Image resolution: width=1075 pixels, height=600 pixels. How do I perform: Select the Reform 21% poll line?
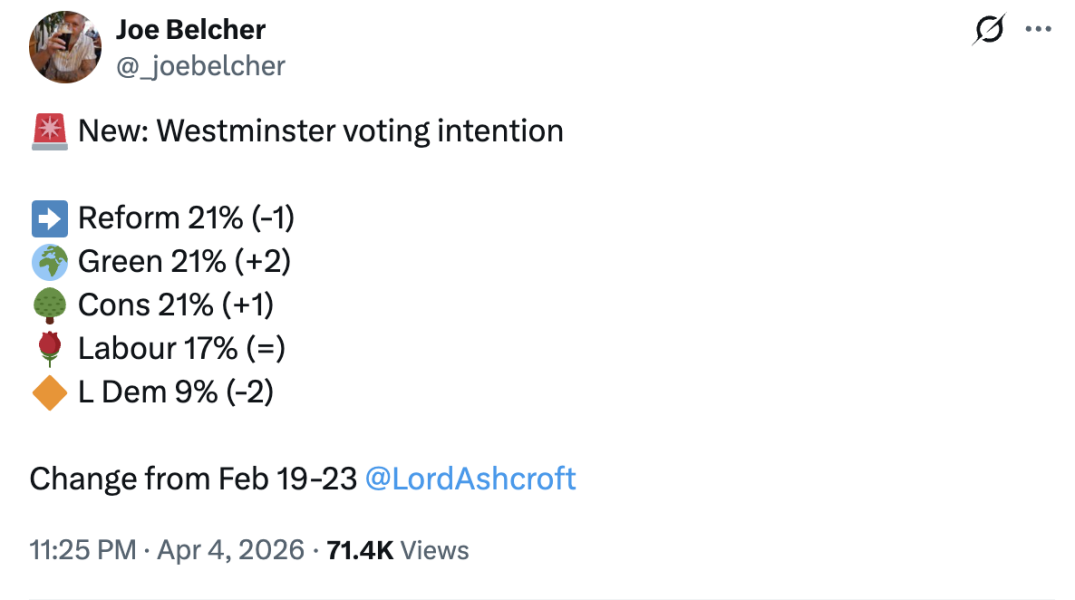(x=185, y=217)
